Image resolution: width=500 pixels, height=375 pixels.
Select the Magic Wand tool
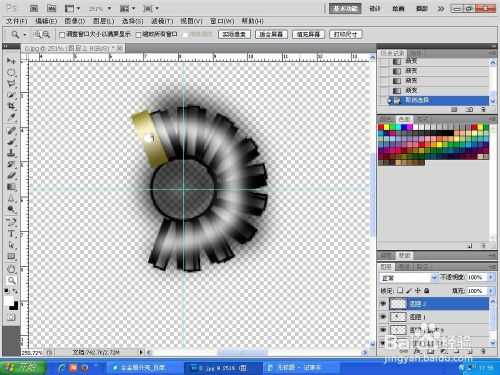click(x=11, y=95)
